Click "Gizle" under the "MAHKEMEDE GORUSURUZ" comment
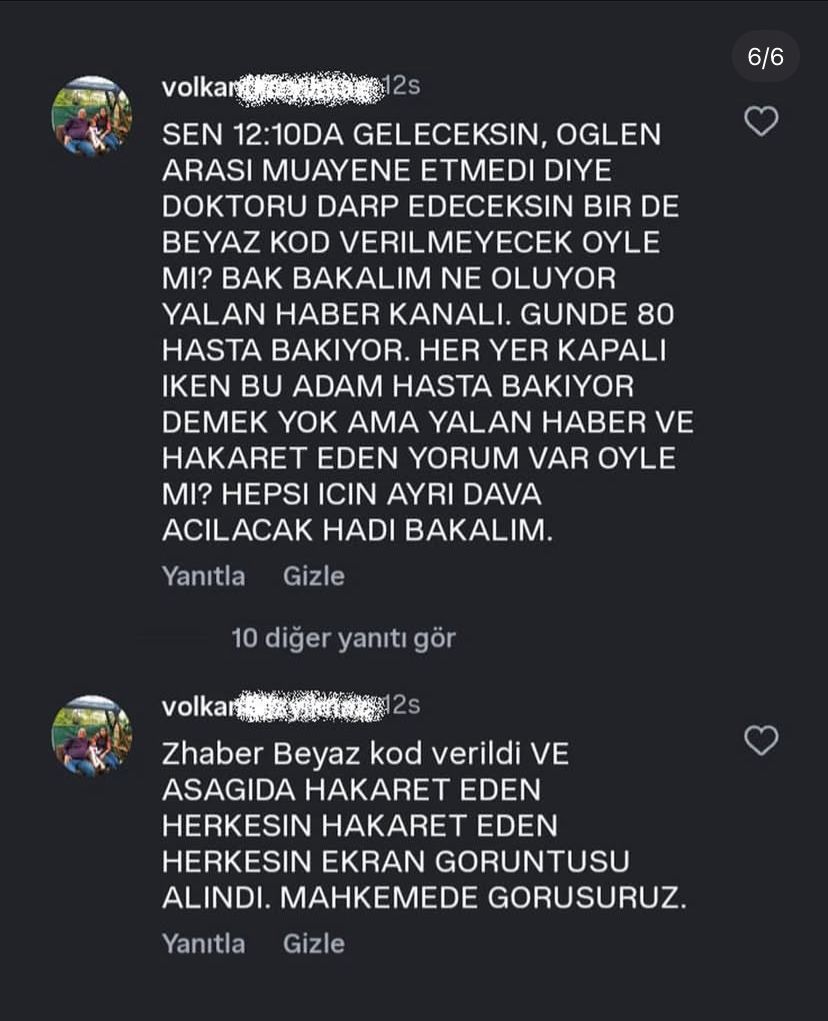The height and width of the screenshot is (1021, 828). point(314,944)
